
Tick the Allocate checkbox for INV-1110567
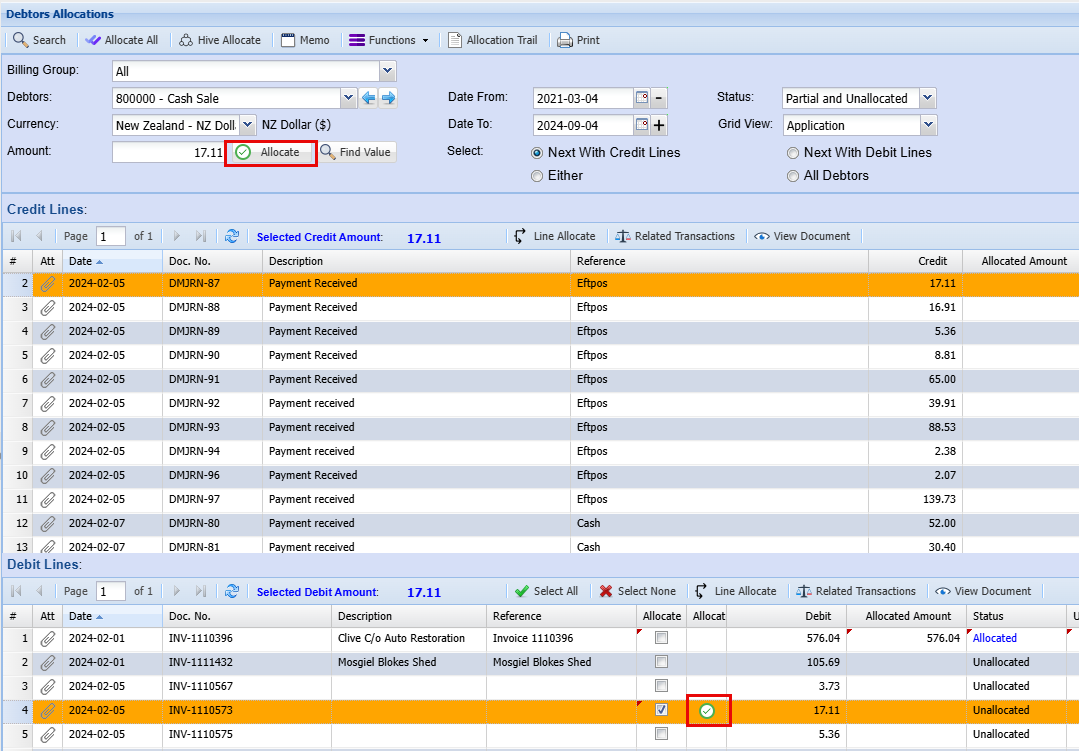pyautogui.click(x=661, y=686)
